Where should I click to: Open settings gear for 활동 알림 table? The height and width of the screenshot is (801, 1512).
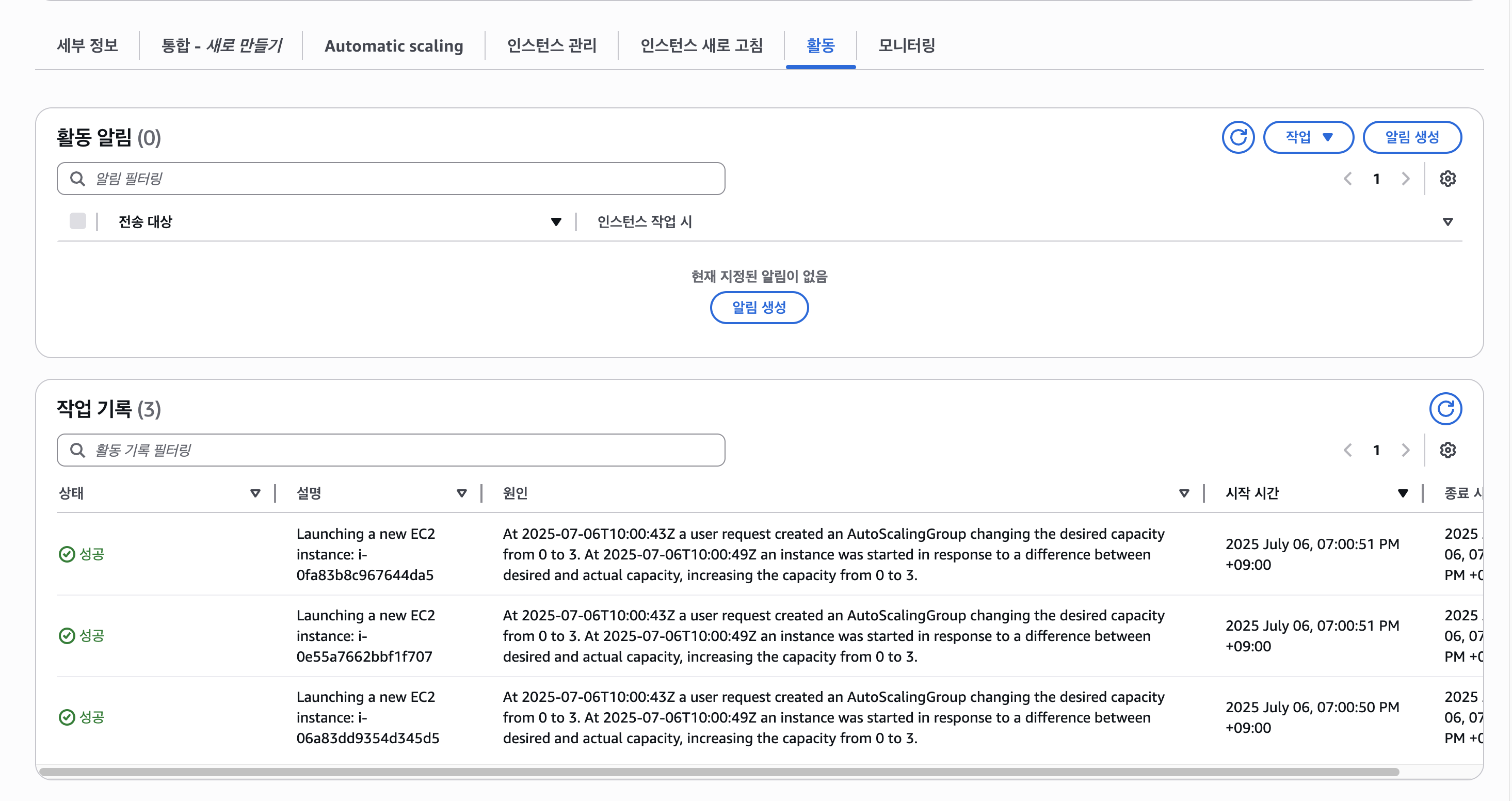click(x=1447, y=179)
